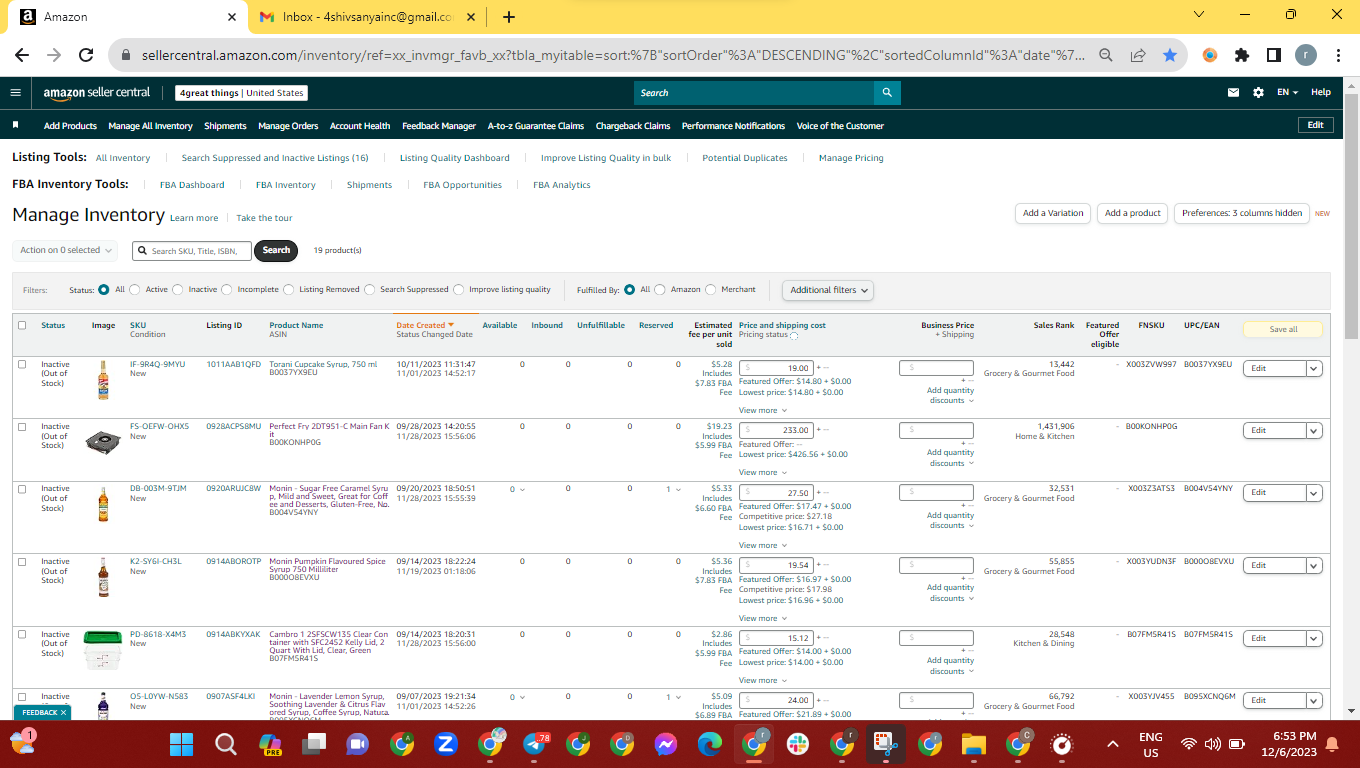This screenshot has width=1360, height=768.
Task: Open the notification bell in the system tray
Action: click(1332, 744)
